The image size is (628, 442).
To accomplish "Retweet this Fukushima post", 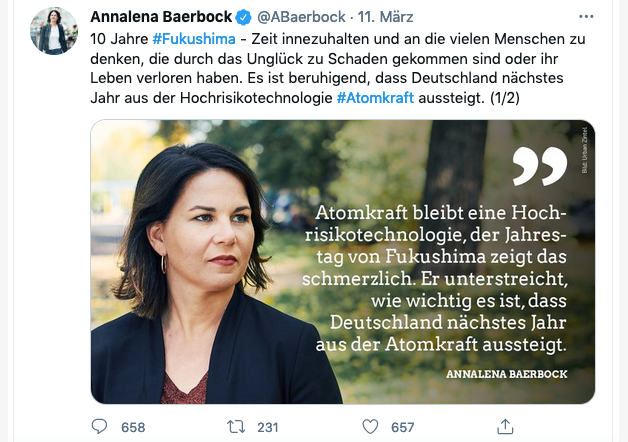I will click(x=236, y=427).
